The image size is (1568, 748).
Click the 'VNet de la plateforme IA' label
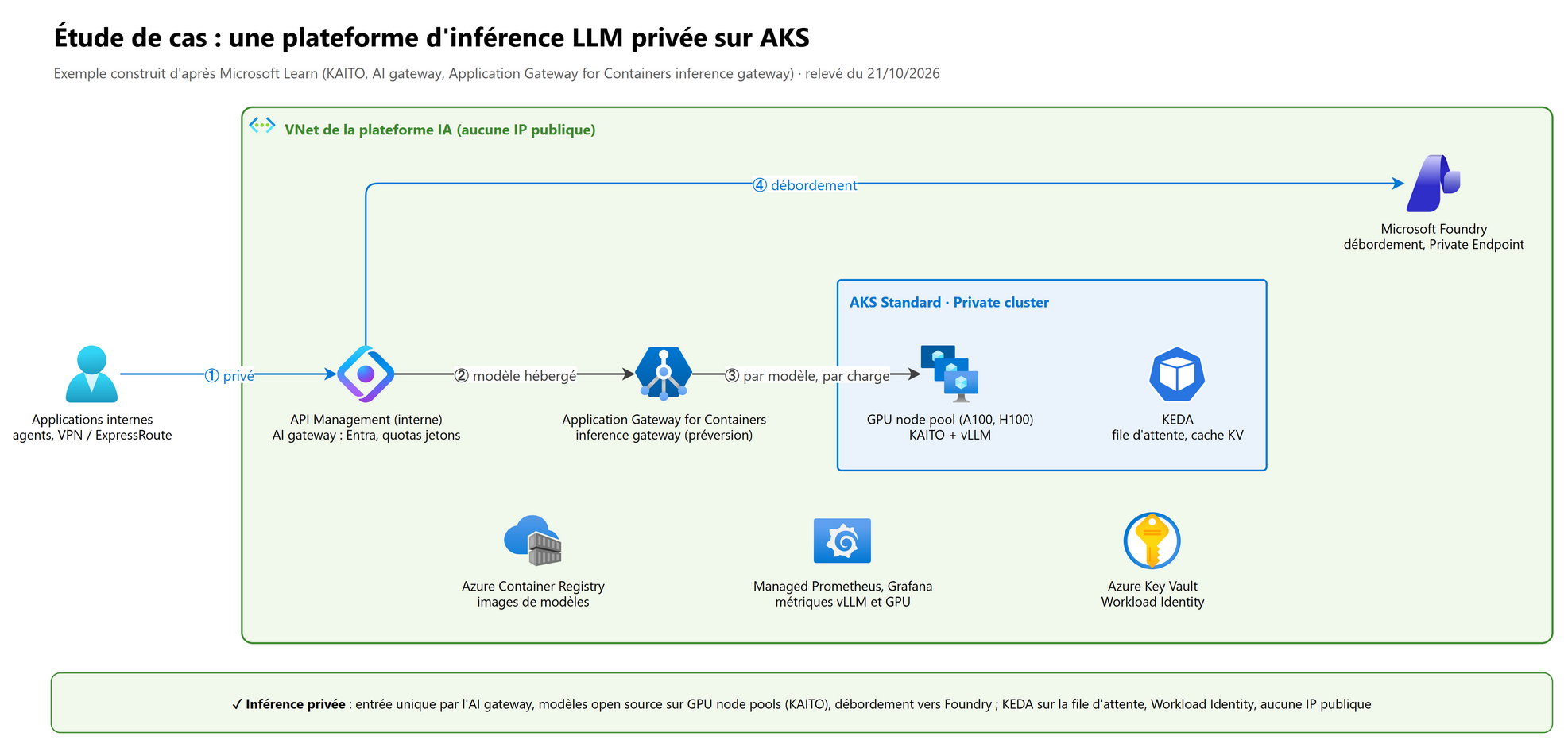tap(439, 130)
